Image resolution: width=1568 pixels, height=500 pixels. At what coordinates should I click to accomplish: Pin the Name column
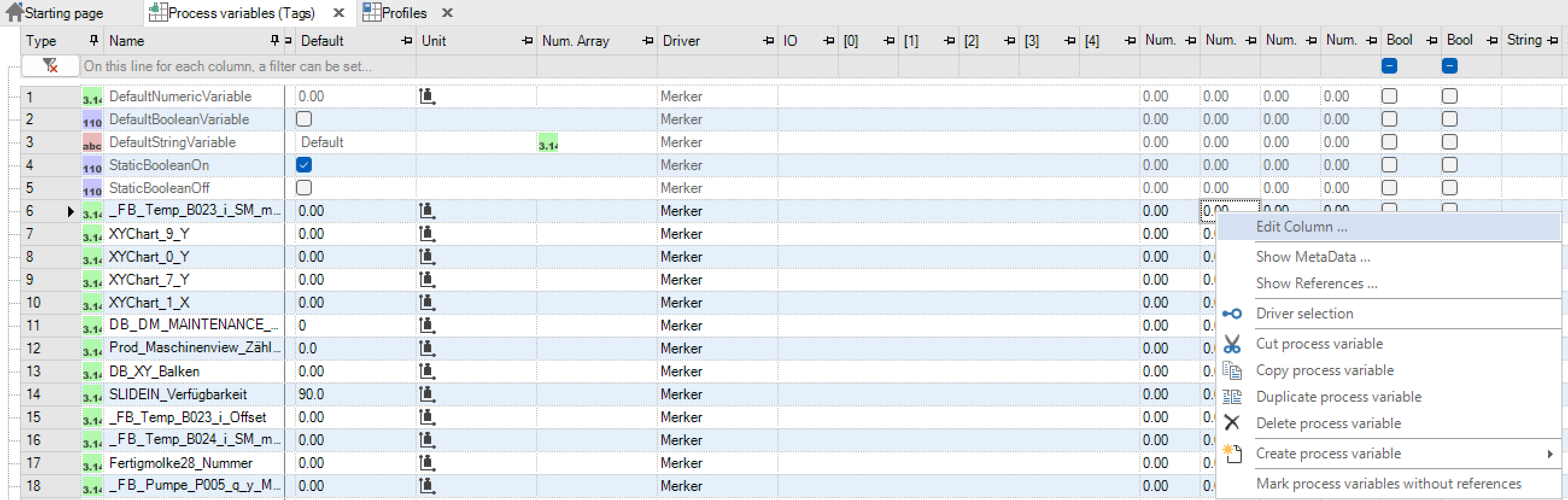(275, 40)
